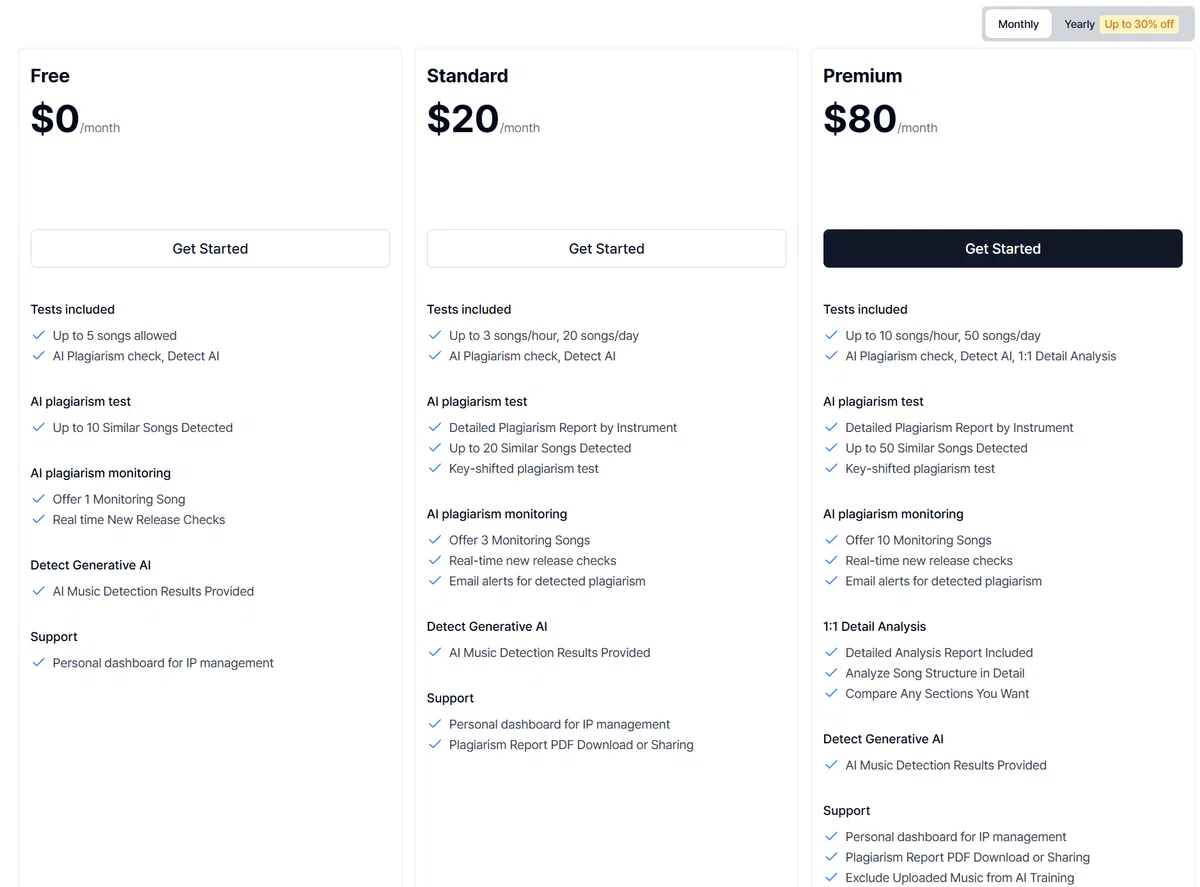Screen dimensions: 1200x887
Task: Select the Premium plan title
Action: coord(862,76)
